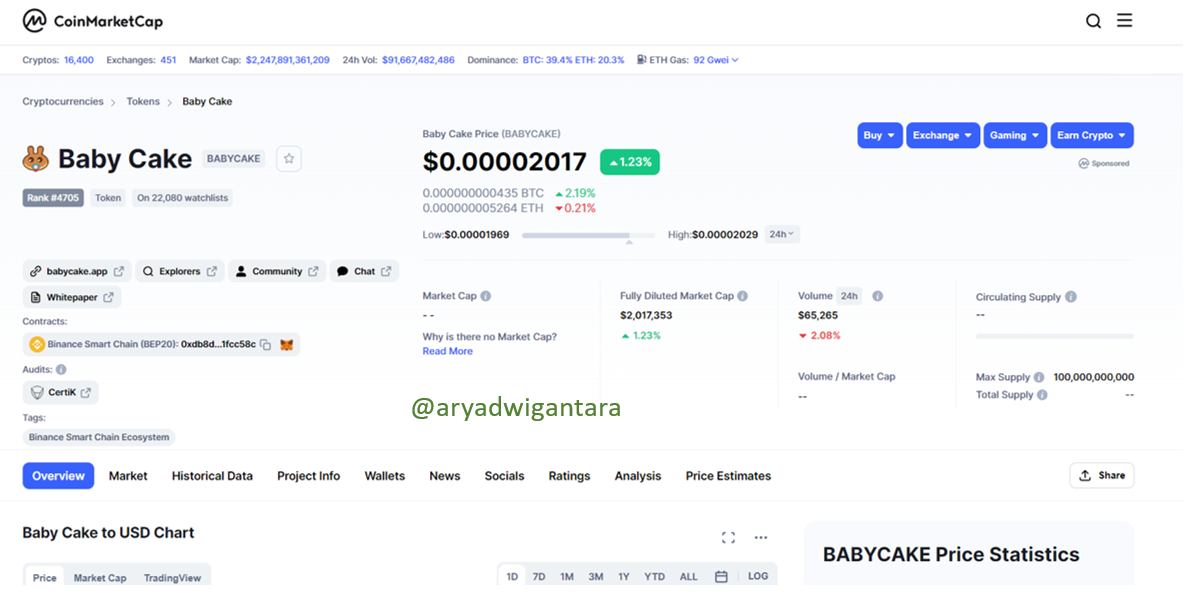The width and height of the screenshot is (1187, 616).
Task: Click the circulating supply progress bar
Action: pos(1055,336)
